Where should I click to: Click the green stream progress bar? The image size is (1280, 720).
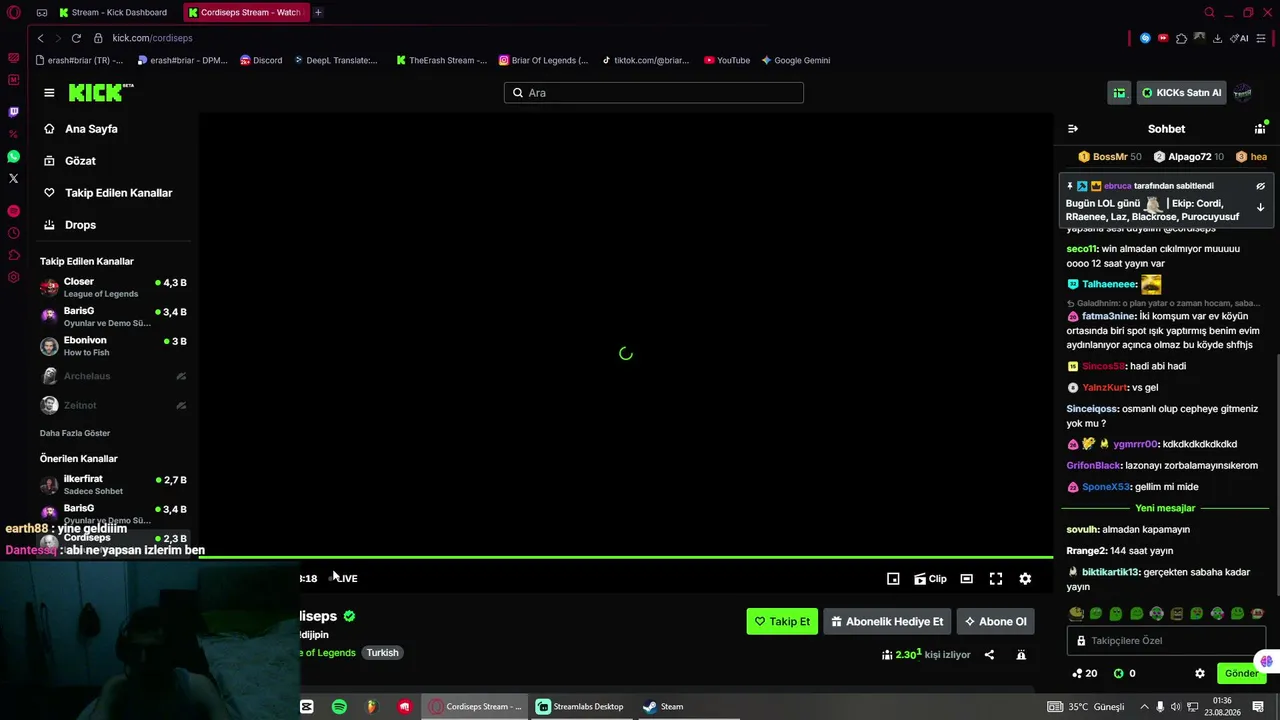tap(626, 557)
